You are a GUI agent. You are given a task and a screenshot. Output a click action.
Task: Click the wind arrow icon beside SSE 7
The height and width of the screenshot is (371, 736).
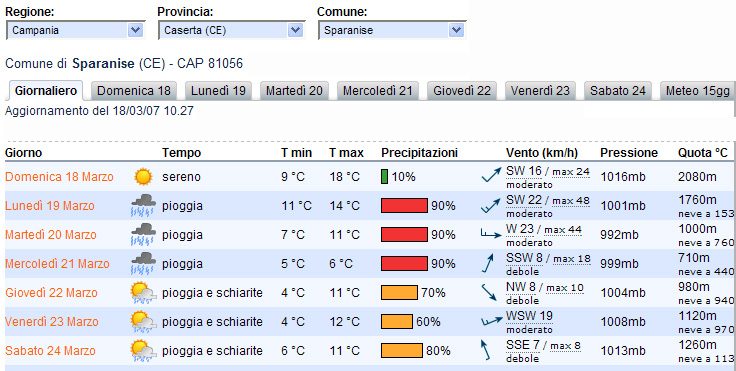tap(485, 350)
